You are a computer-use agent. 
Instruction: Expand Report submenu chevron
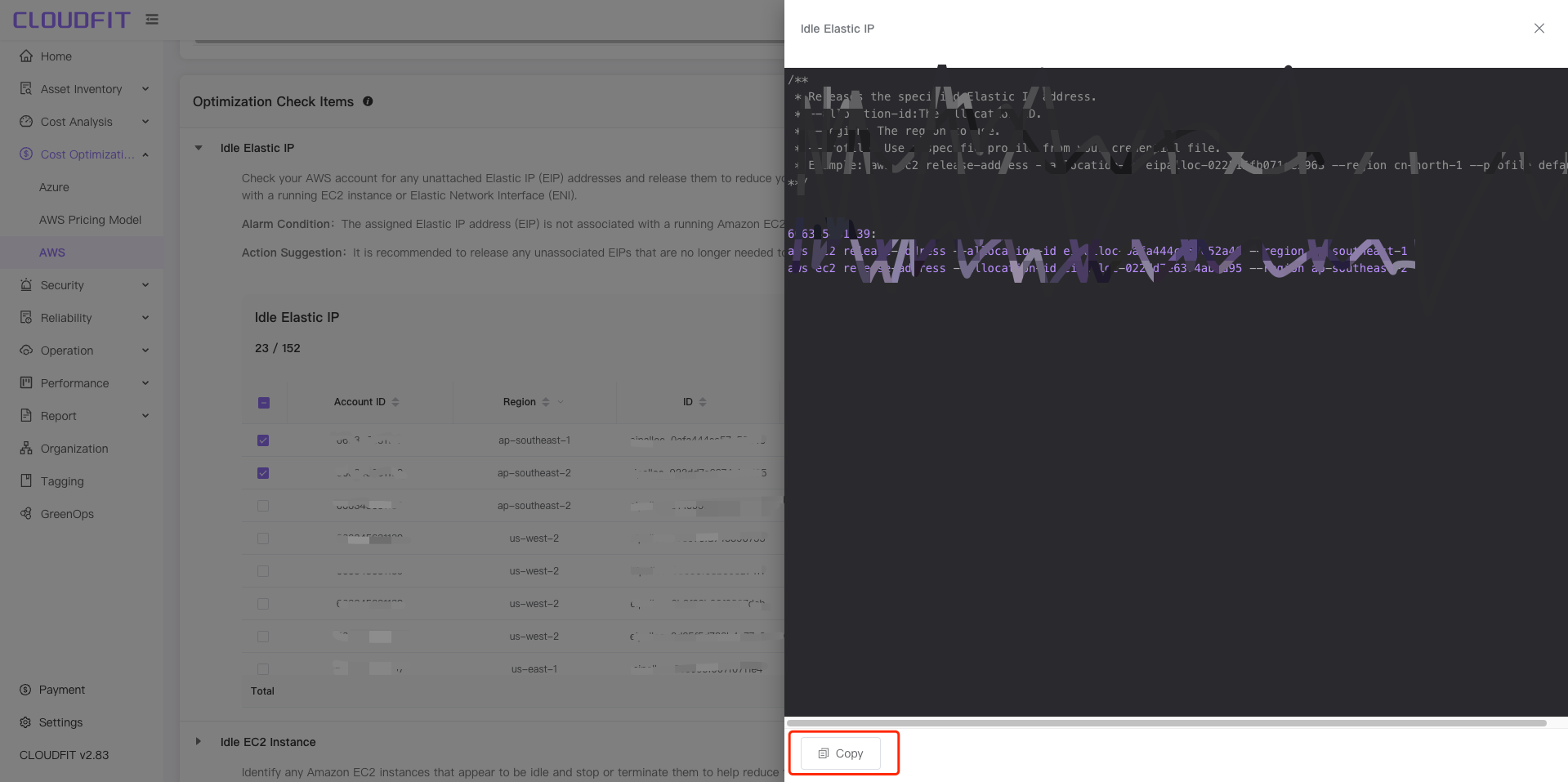145,415
